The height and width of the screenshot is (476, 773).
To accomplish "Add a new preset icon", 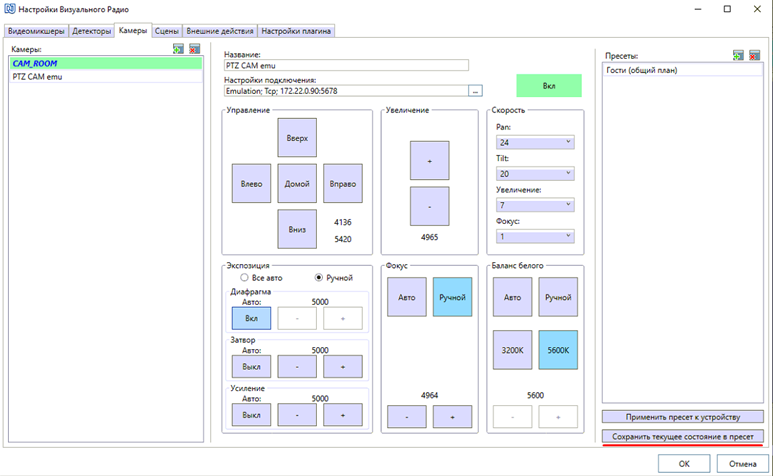I will pos(738,55).
